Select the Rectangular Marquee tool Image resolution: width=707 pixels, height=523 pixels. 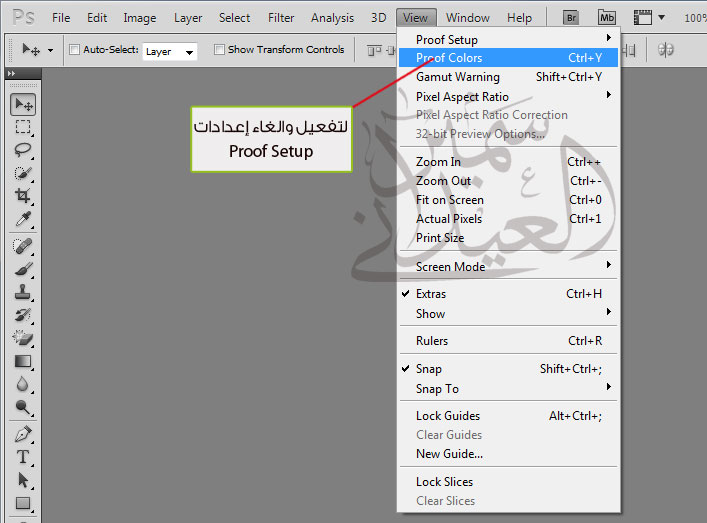click(23, 128)
